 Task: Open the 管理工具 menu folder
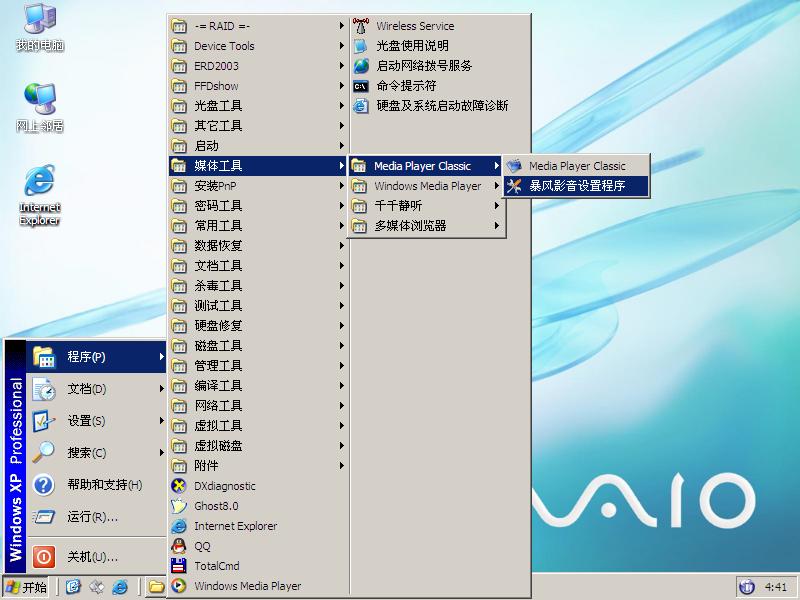[259, 366]
